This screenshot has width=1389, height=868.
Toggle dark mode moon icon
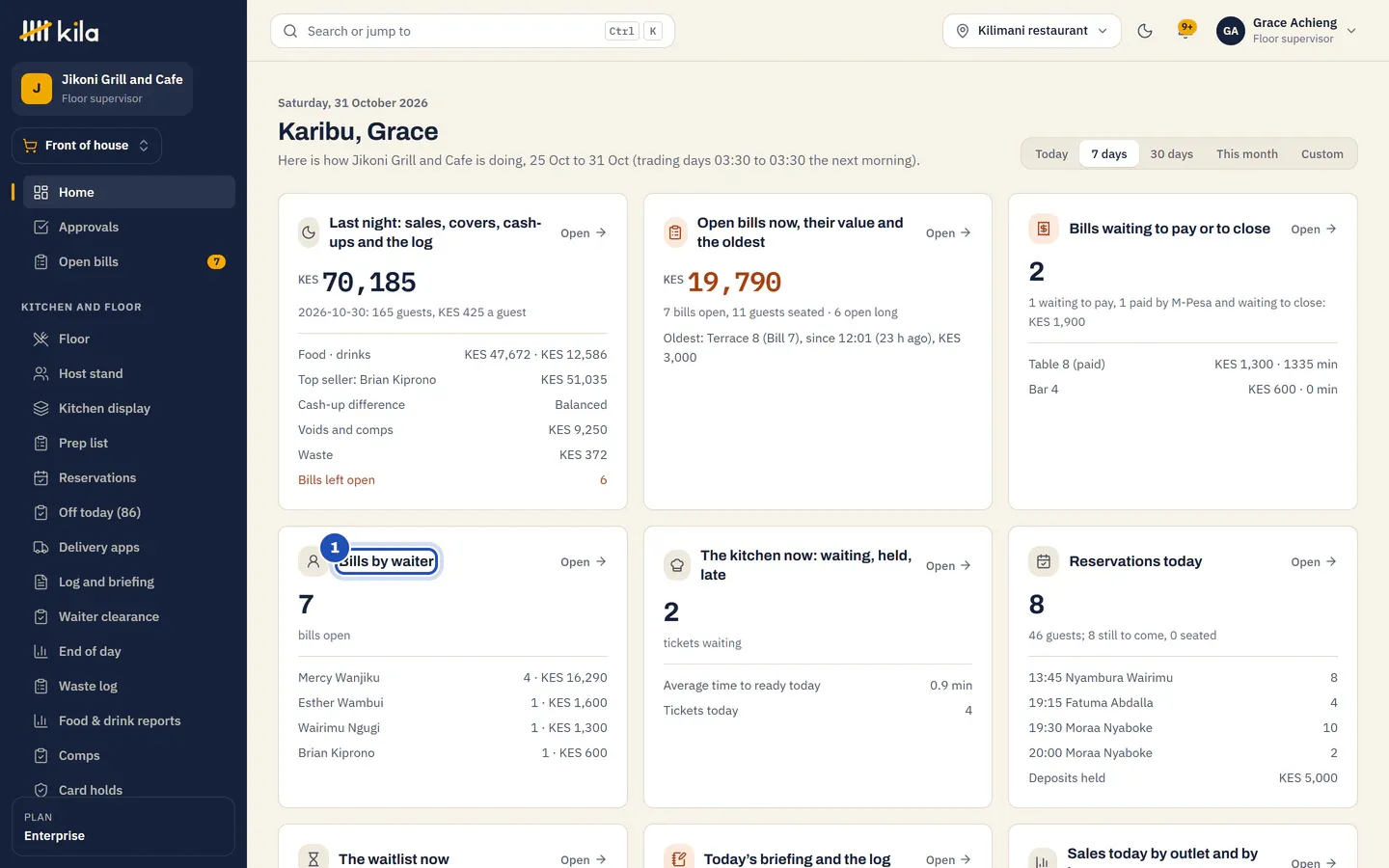point(1145,31)
